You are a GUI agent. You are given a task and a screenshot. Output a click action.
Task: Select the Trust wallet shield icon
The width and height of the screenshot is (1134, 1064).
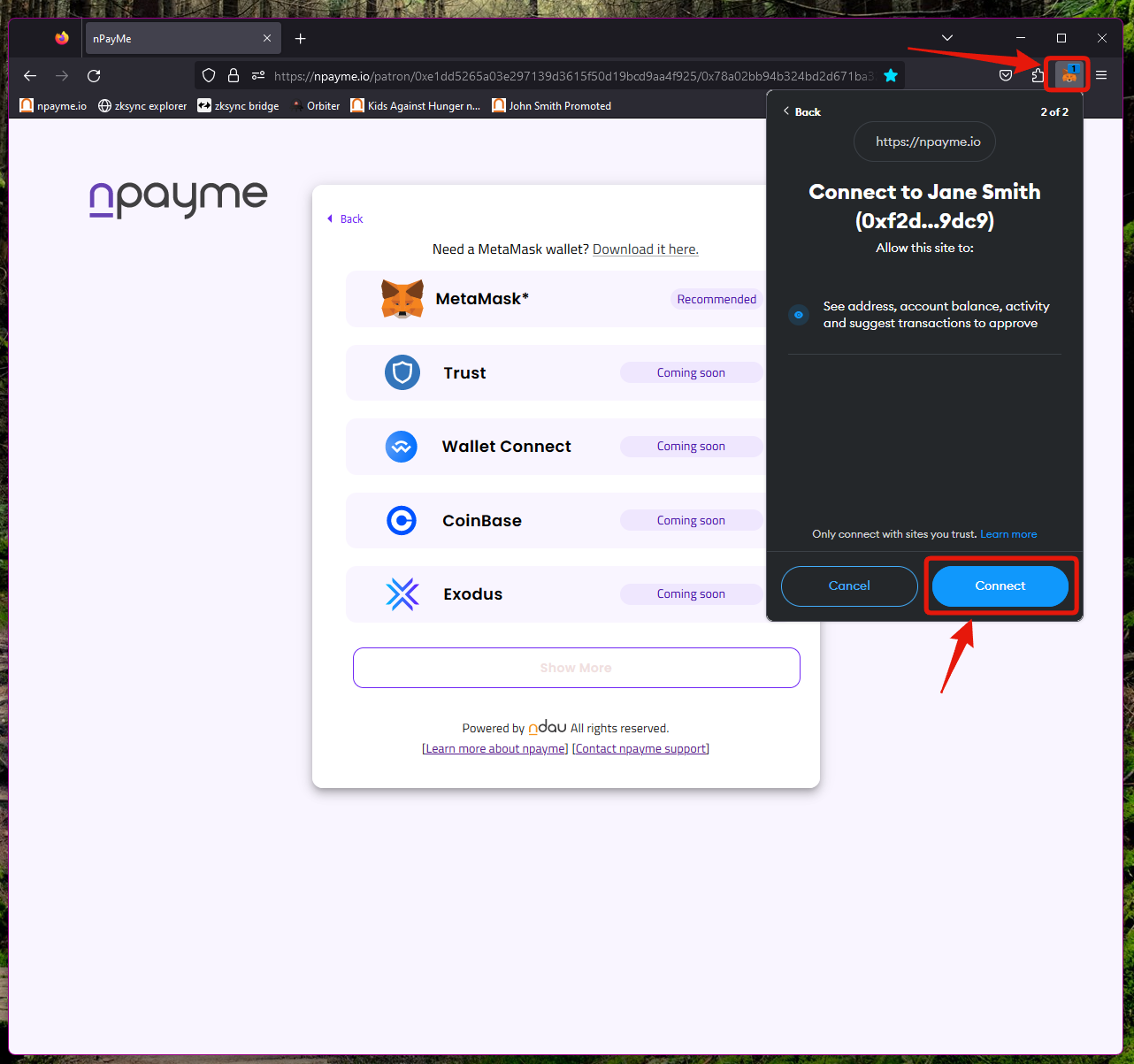[402, 372]
